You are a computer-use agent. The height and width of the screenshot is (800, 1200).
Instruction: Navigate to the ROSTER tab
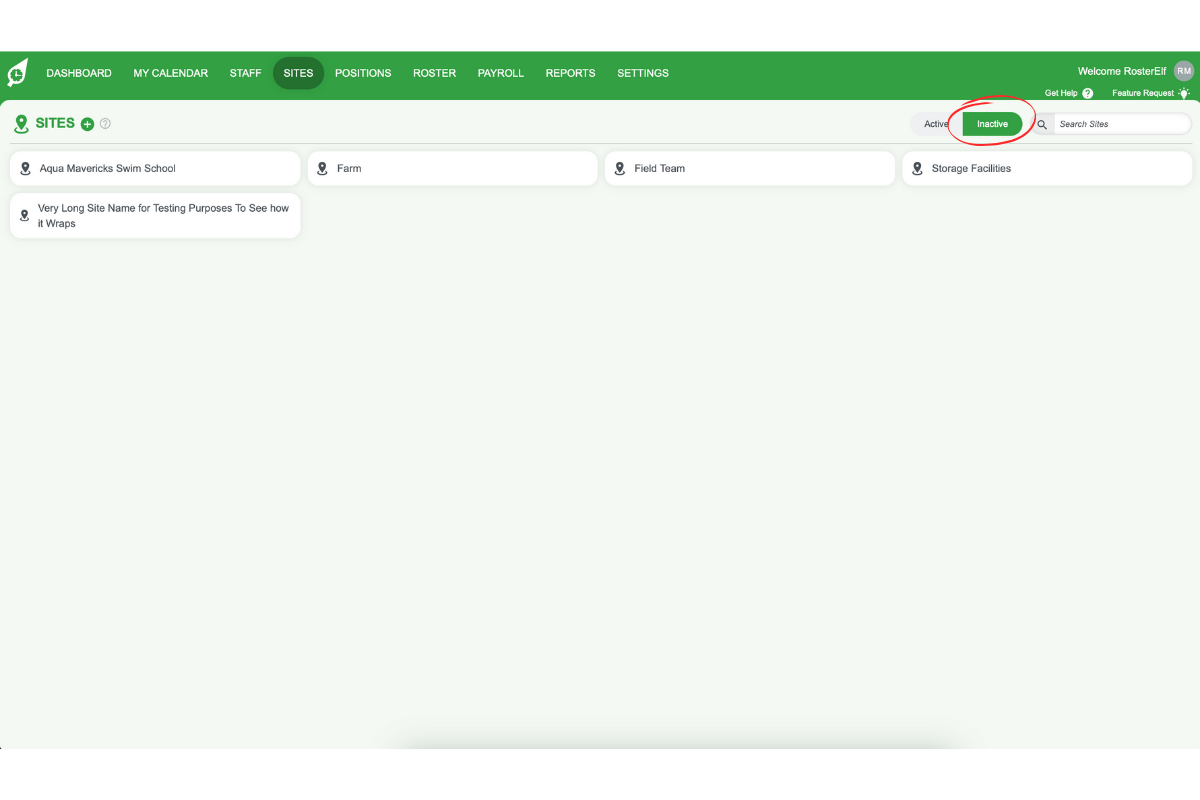(434, 73)
